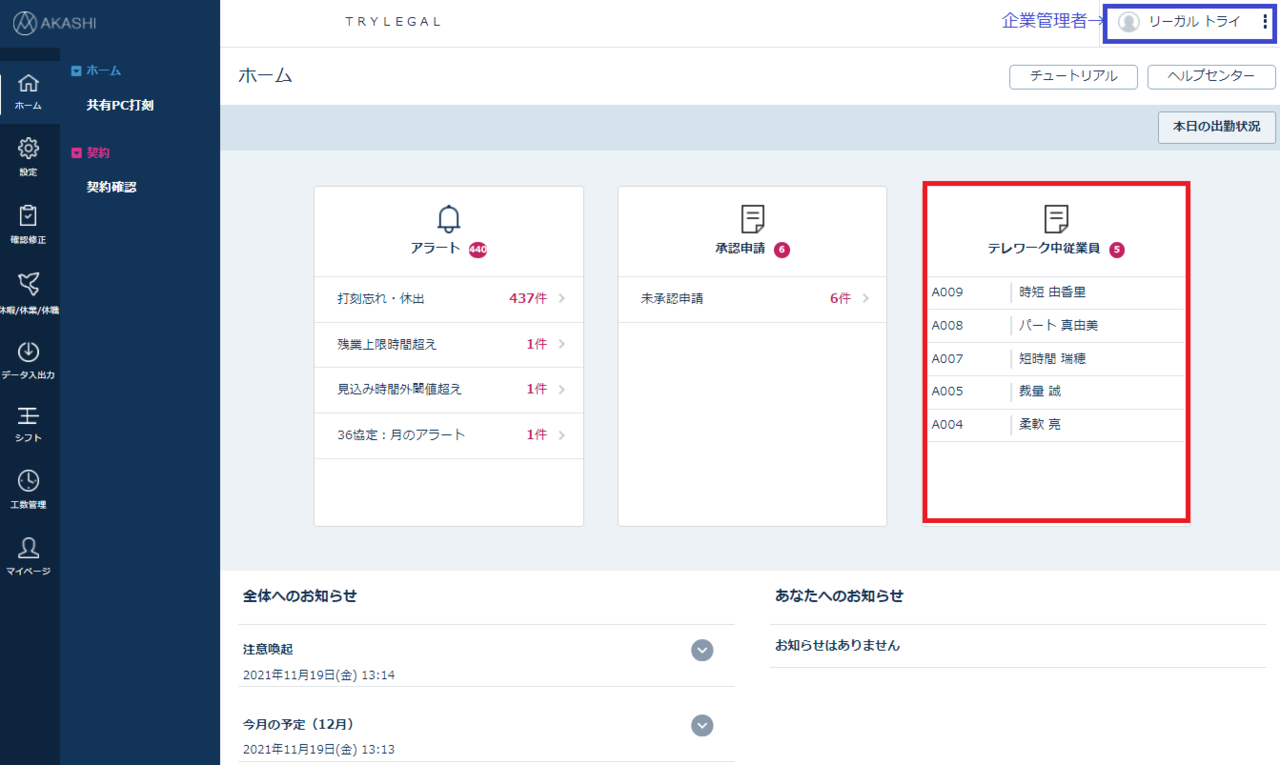The width and height of the screenshot is (1280, 765).
Task: Open the 確認修正 clipboard icon
Action: point(29,215)
